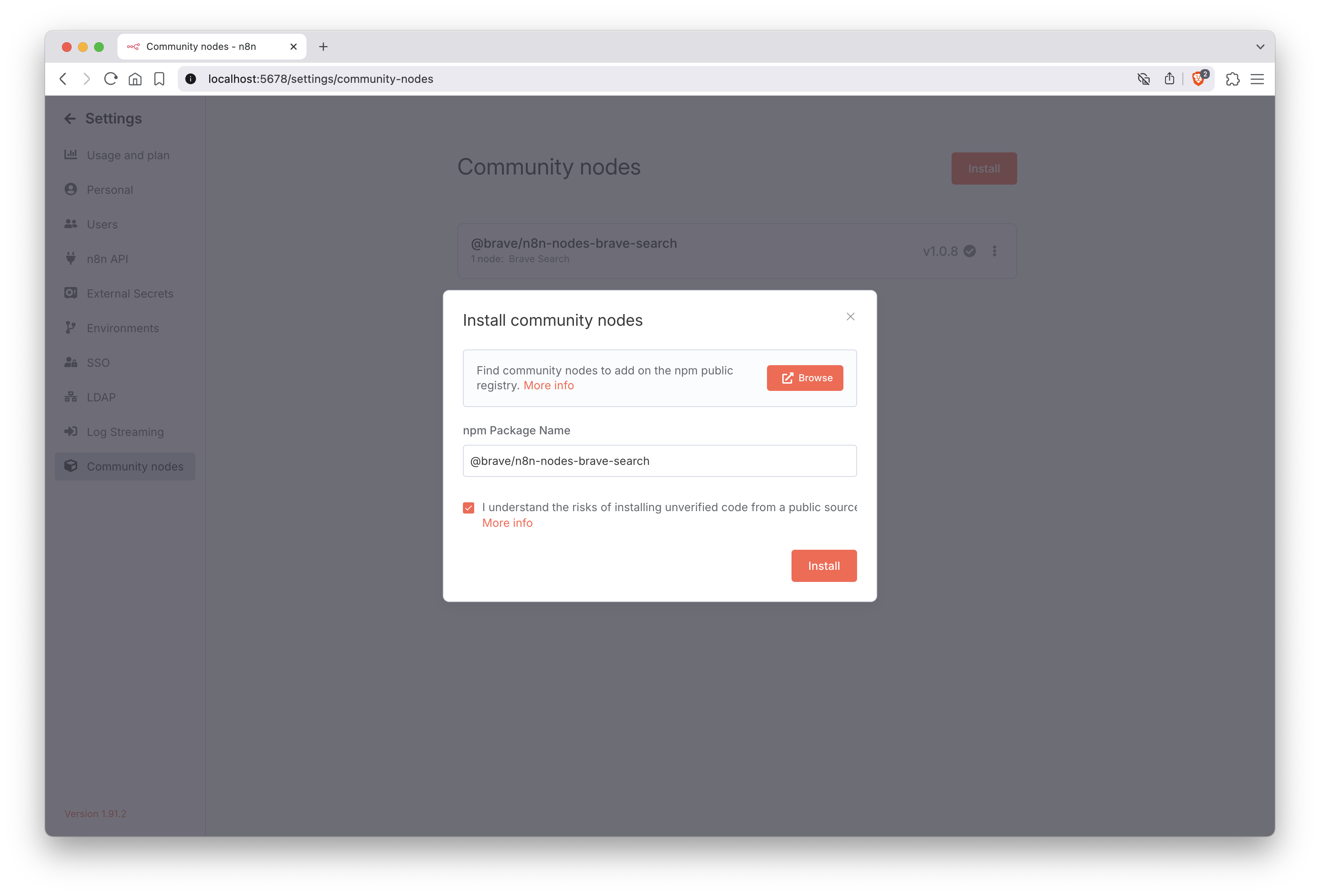The height and width of the screenshot is (896, 1320).
Task: Close the Community nodes tab
Action: [x=294, y=47]
